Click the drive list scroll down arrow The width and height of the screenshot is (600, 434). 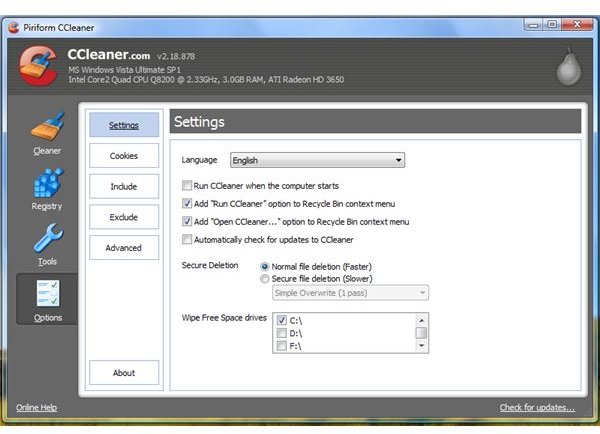pyautogui.click(x=421, y=346)
